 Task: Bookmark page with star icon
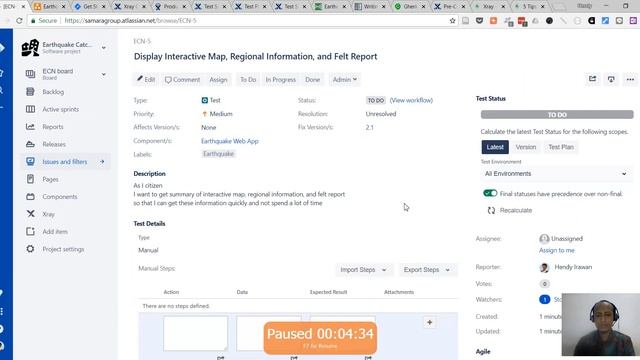pyautogui.click(x=452, y=20)
